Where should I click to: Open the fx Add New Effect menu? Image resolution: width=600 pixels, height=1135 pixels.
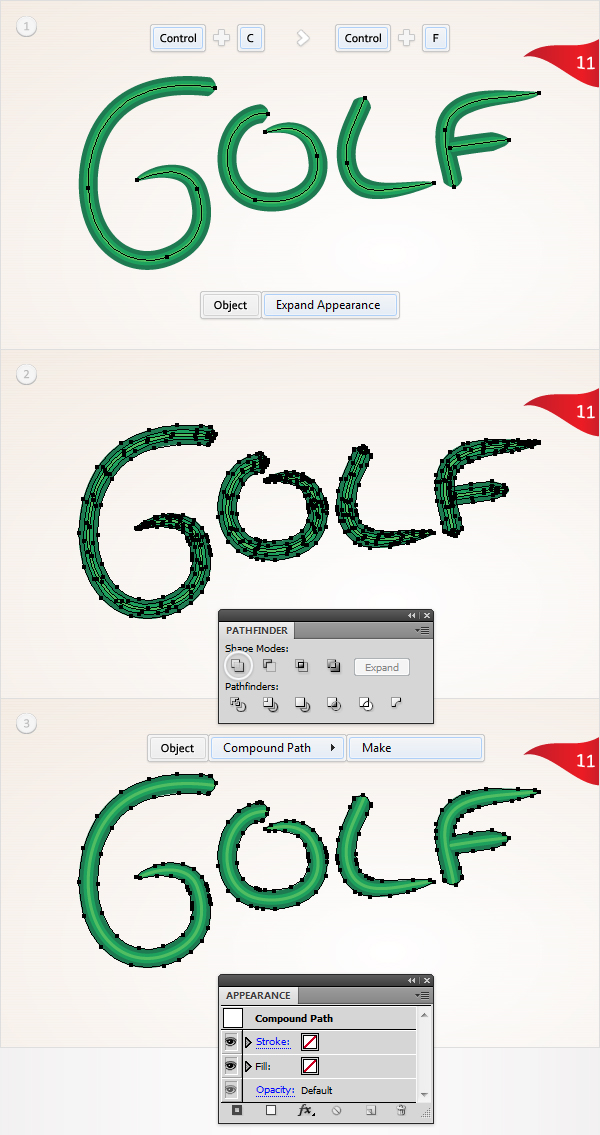[305, 1110]
